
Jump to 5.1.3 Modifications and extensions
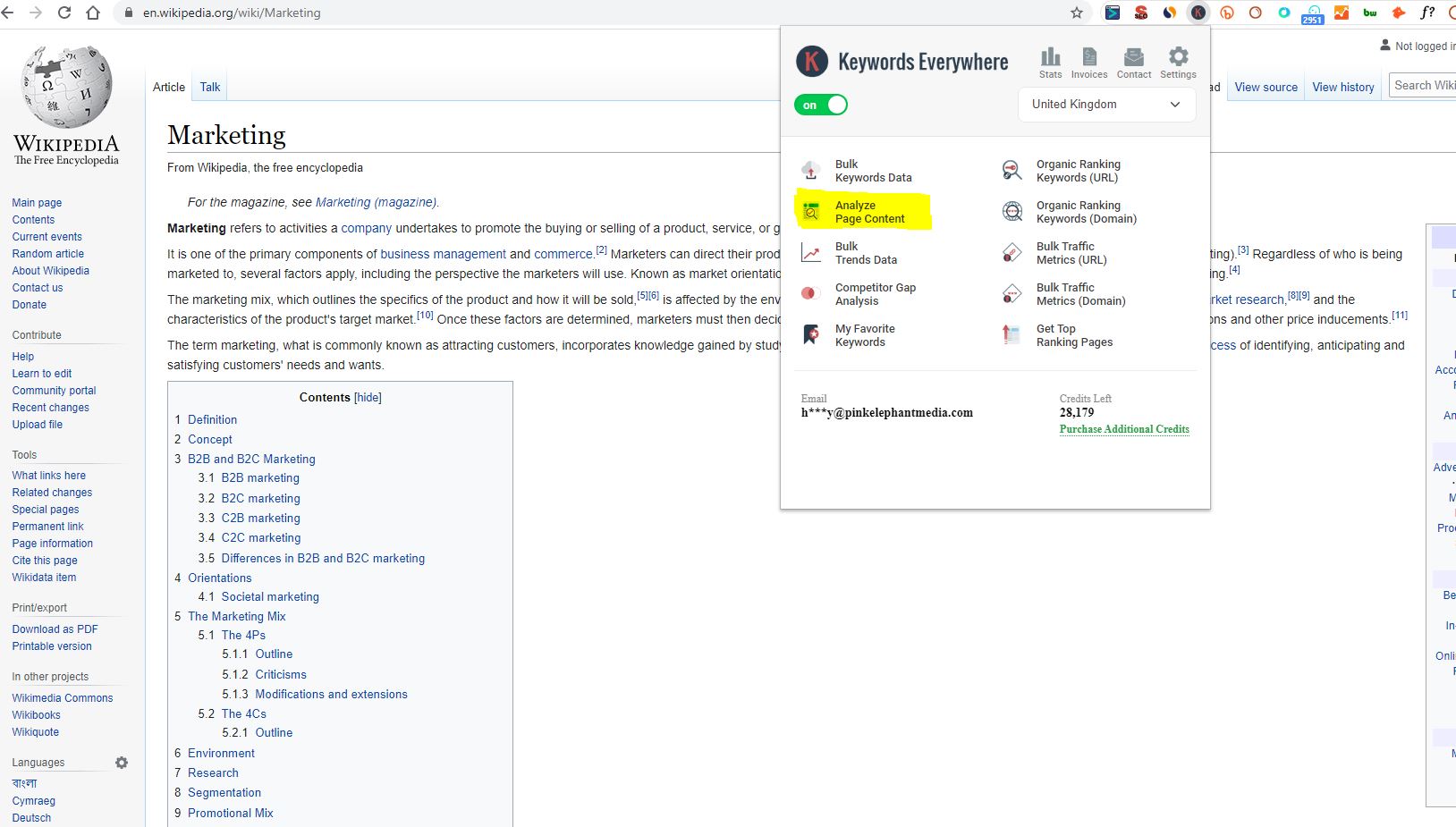tap(331, 694)
